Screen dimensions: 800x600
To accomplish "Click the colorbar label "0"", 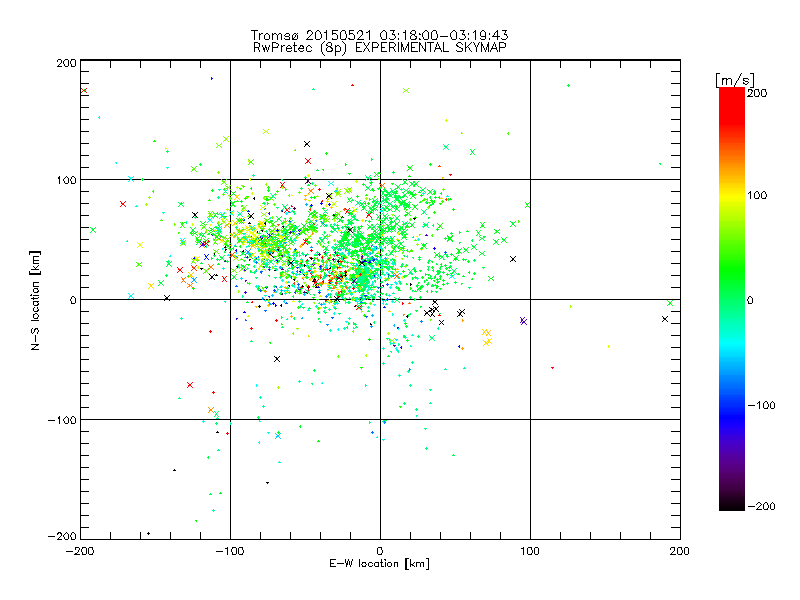I will pos(750,301).
